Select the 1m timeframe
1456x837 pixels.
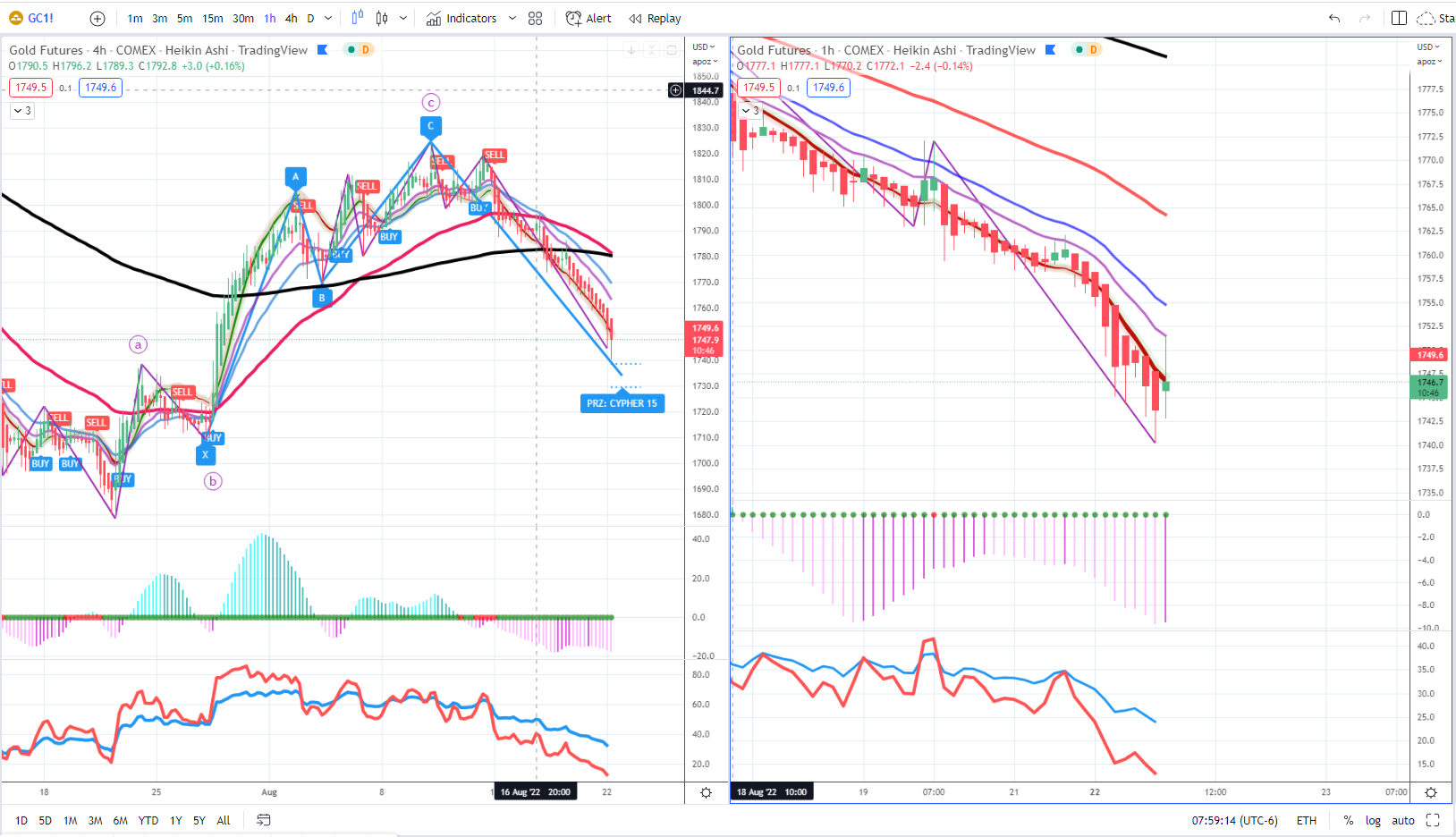tap(135, 18)
